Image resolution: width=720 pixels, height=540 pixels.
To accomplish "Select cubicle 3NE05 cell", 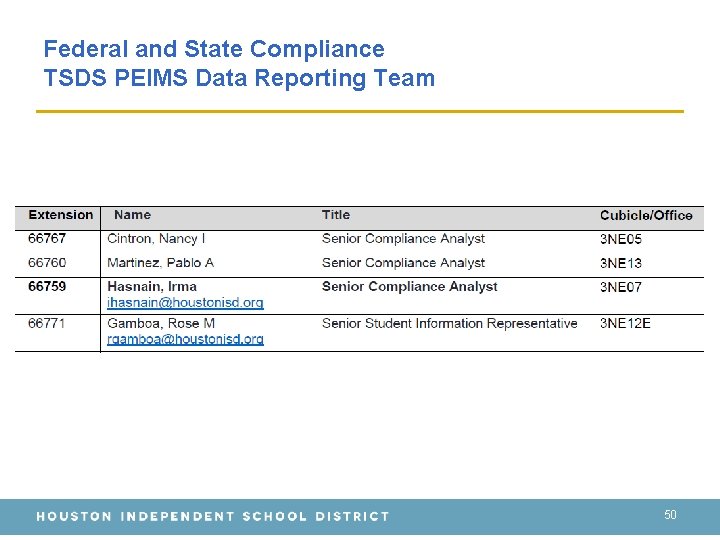I will click(x=621, y=239).
